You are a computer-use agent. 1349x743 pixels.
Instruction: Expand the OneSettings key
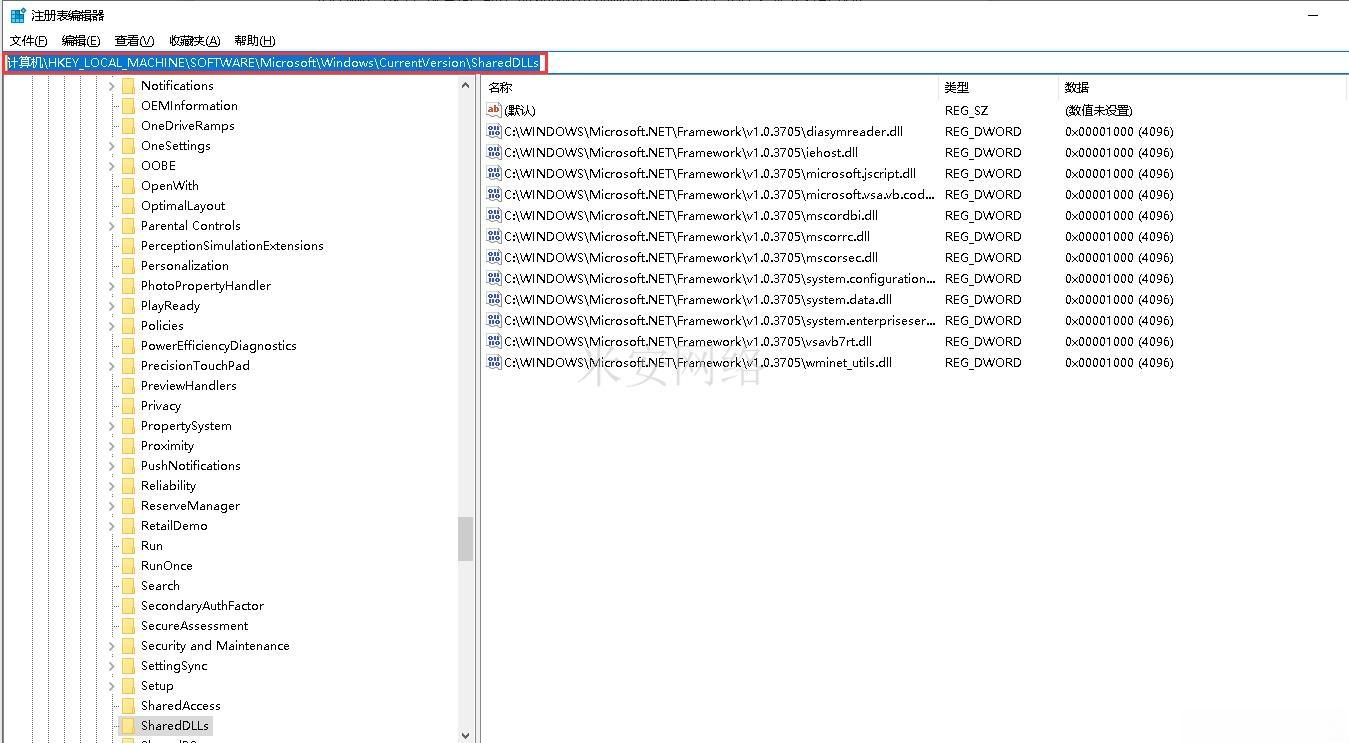112,146
